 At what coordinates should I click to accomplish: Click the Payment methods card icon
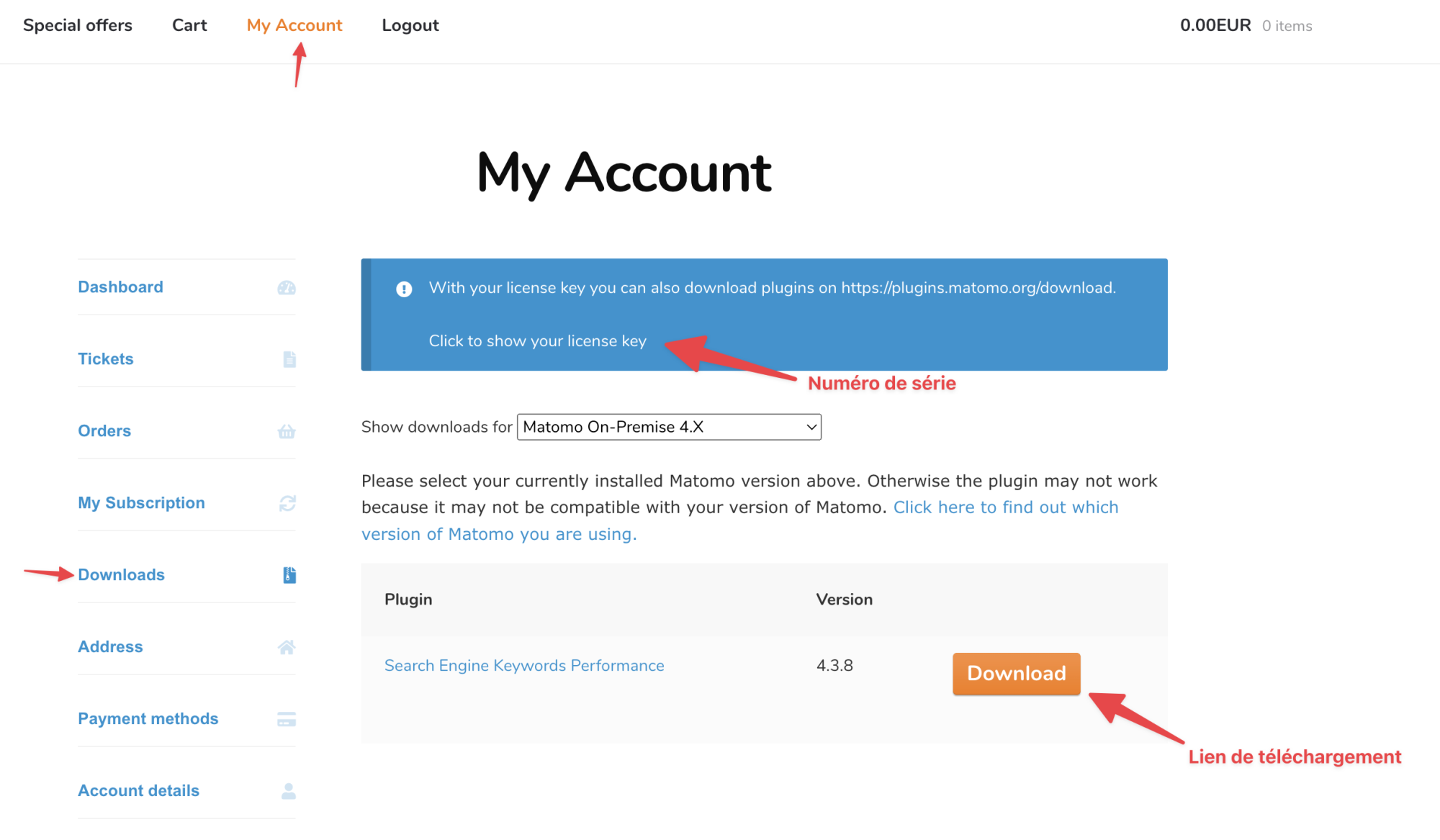[x=287, y=719]
